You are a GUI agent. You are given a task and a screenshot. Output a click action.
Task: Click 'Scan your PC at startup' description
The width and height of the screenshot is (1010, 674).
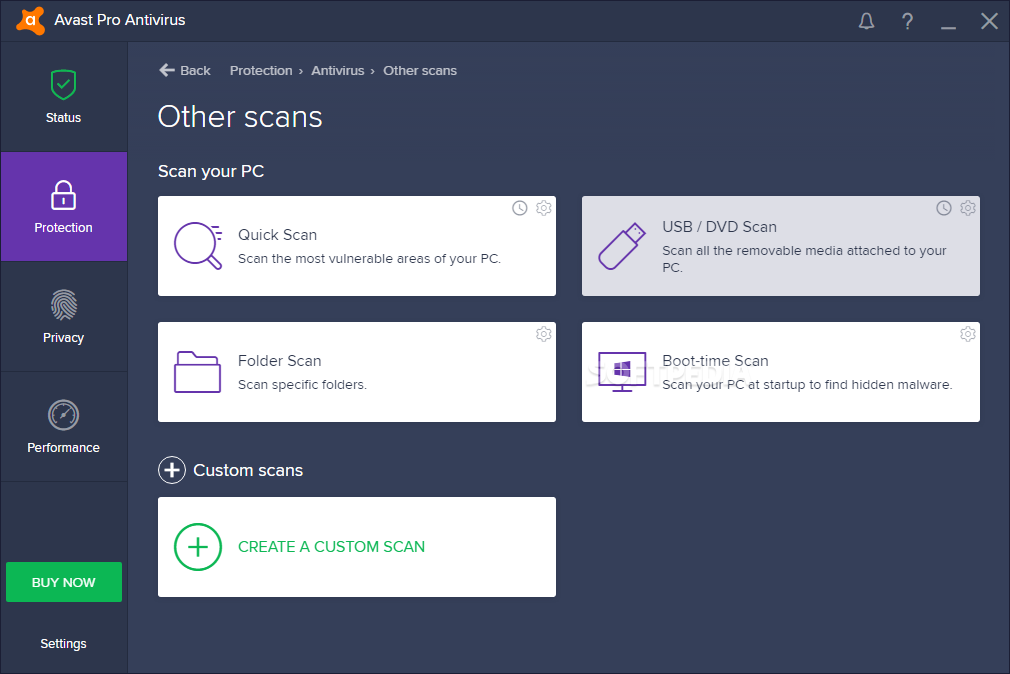pyautogui.click(x=807, y=385)
